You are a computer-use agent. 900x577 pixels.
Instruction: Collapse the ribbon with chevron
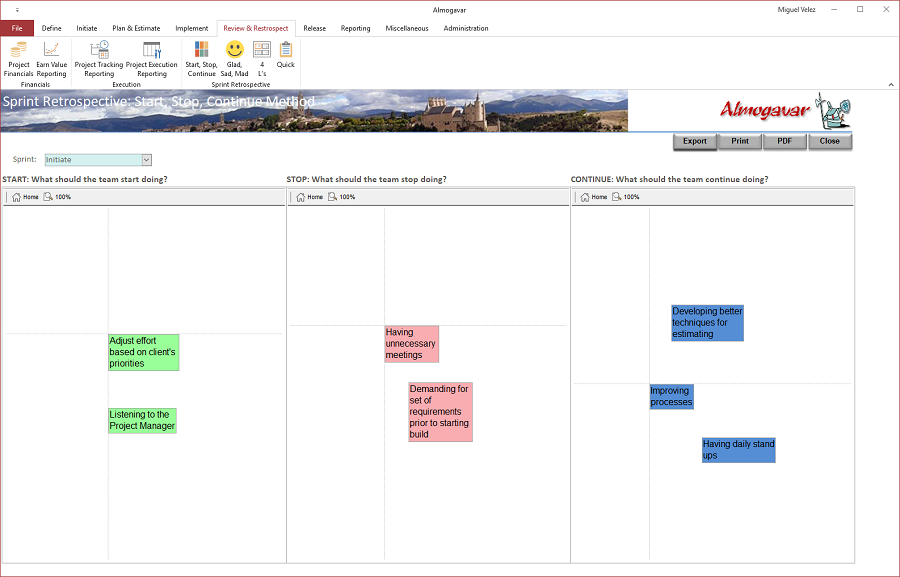(x=891, y=84)
